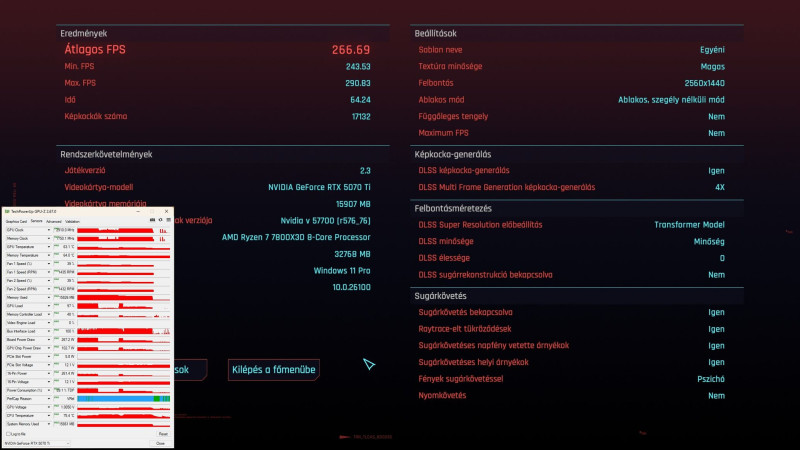800x450 pixels.
Task: Click the GPU Clock history graph
Action: pos(123,230)
